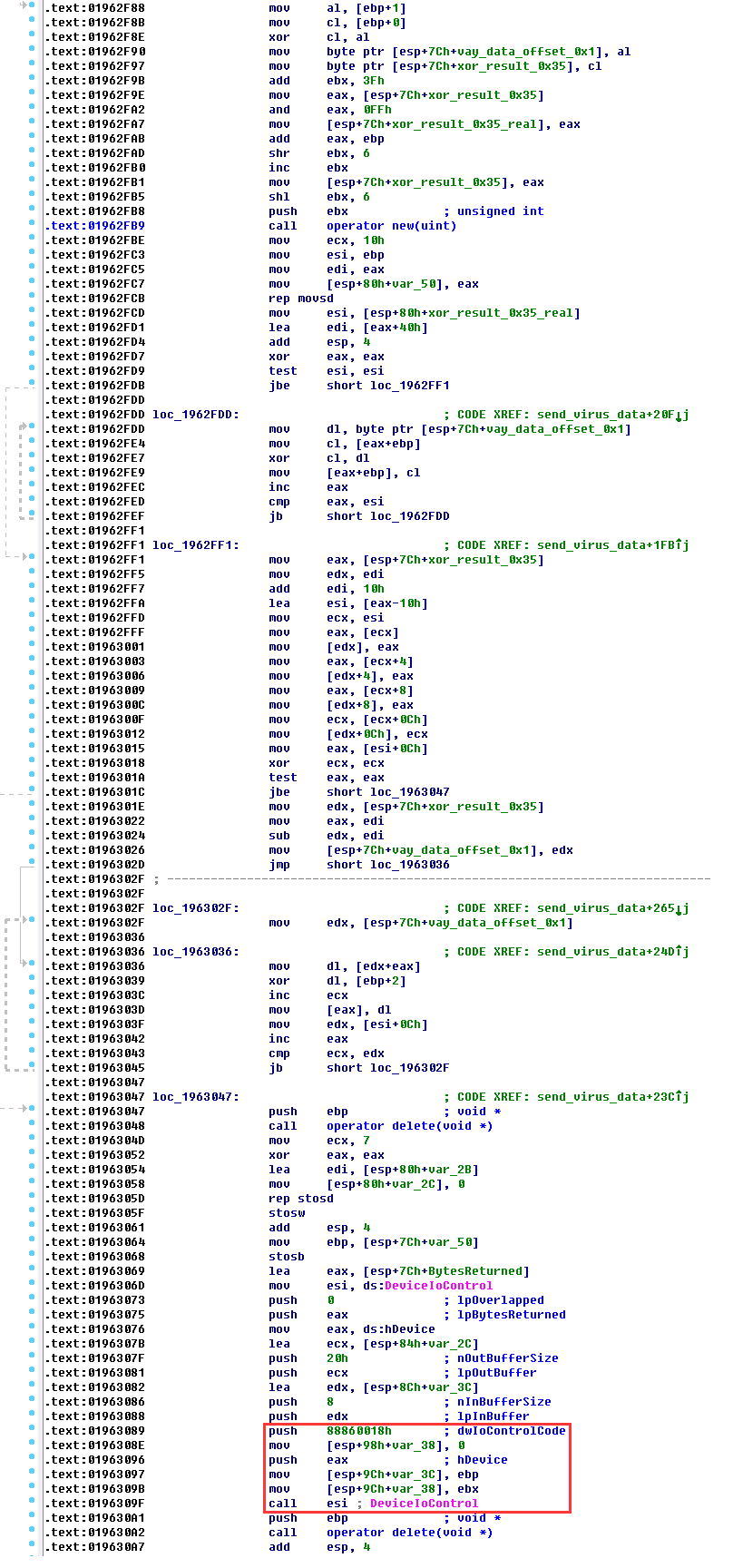Select the dwIoControlCode comment
Screen dimensions: 733x1568
click(512, 1431)
